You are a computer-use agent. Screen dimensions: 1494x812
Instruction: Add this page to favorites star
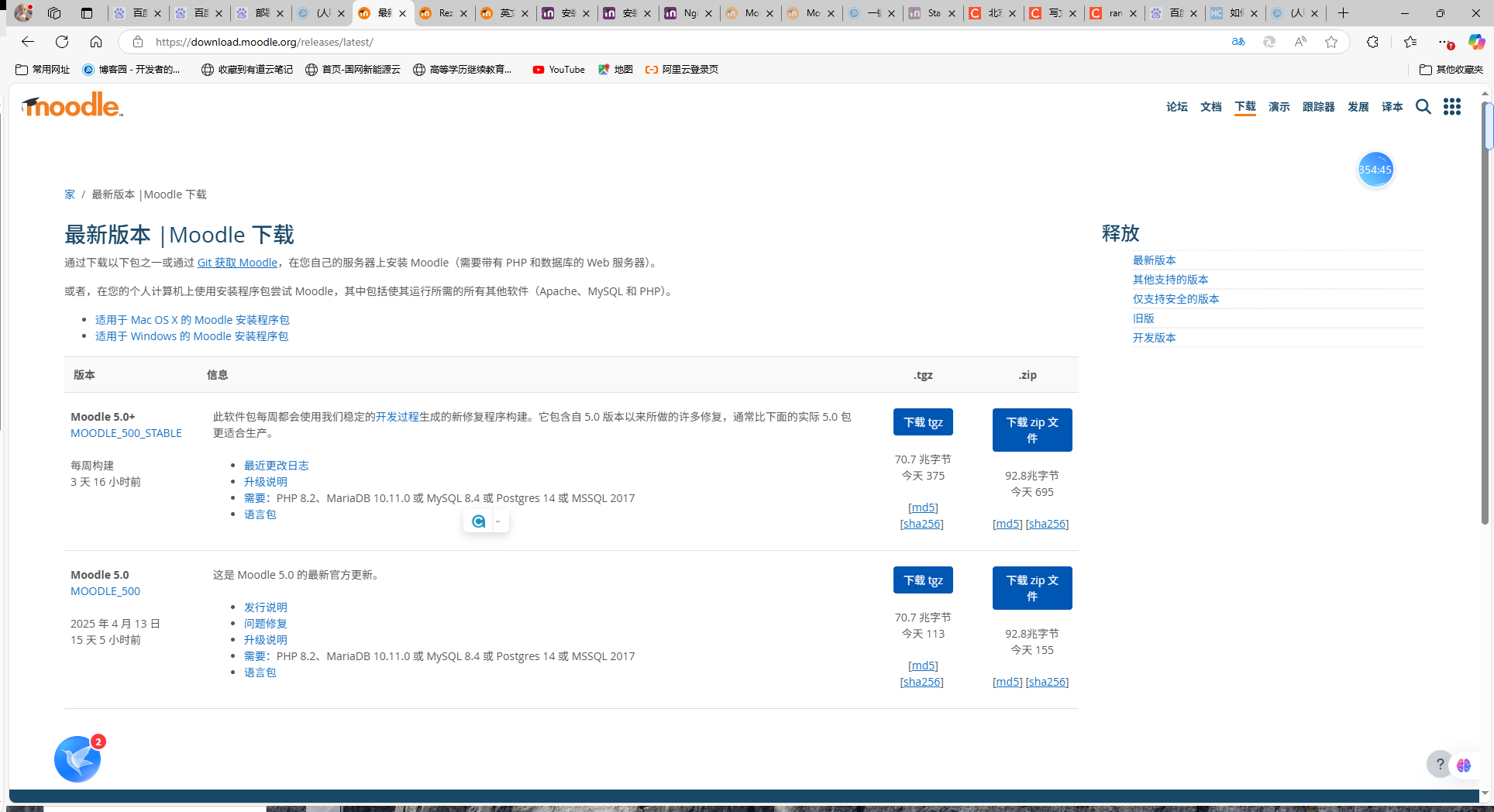click(x=1331, y=42)
